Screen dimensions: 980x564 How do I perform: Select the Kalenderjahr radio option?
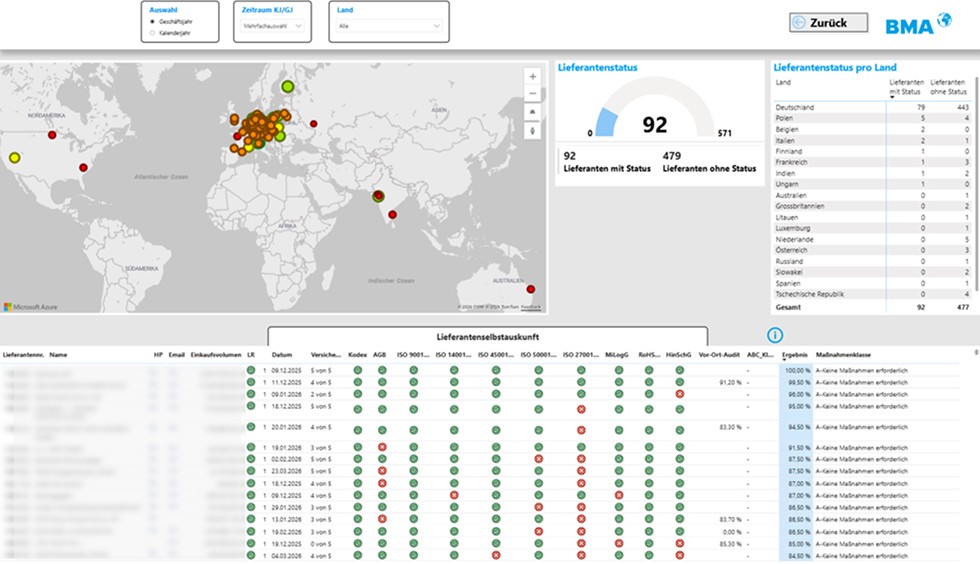click(152, 33)
